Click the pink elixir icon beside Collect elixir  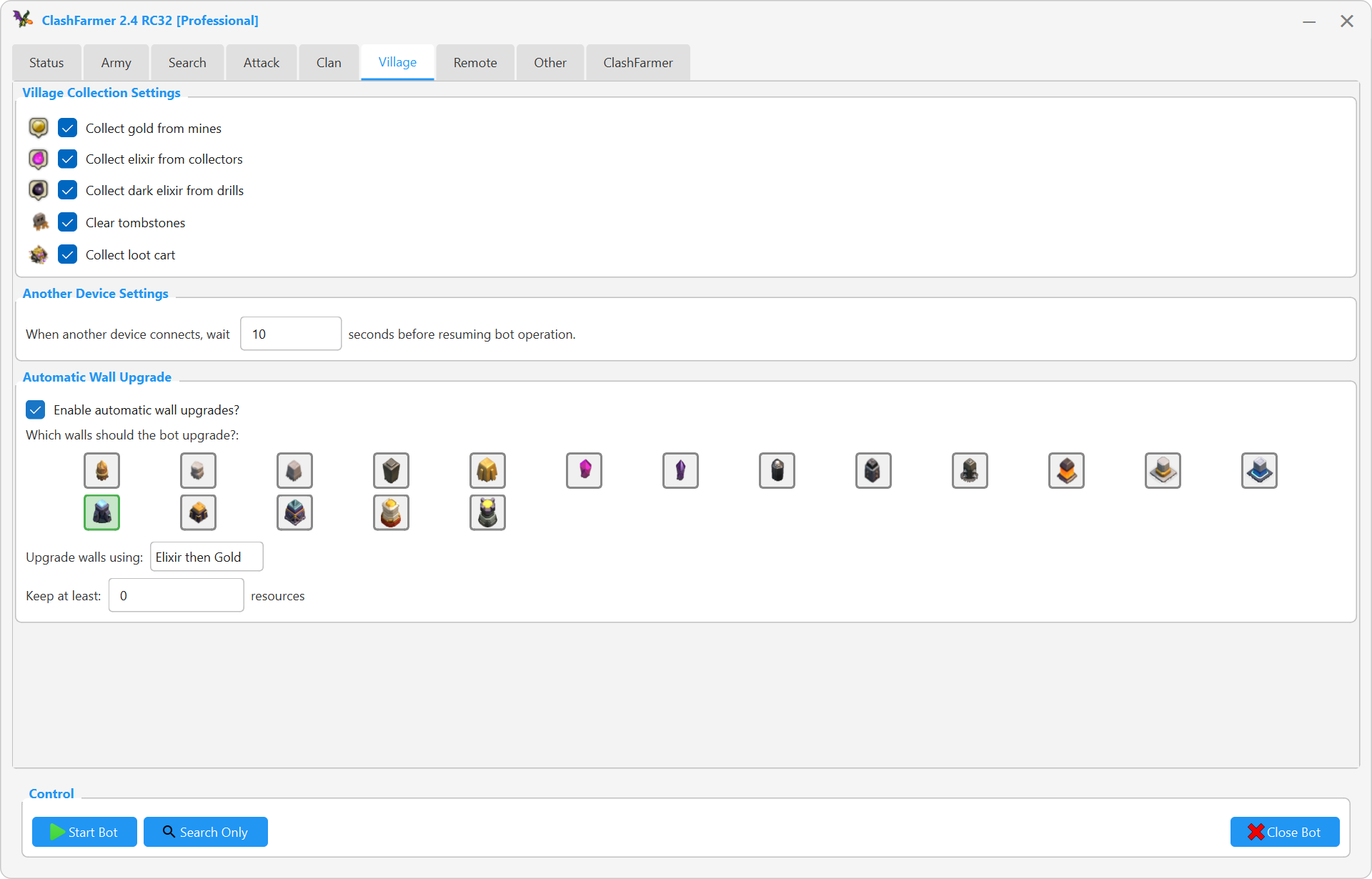coord(39,159)
